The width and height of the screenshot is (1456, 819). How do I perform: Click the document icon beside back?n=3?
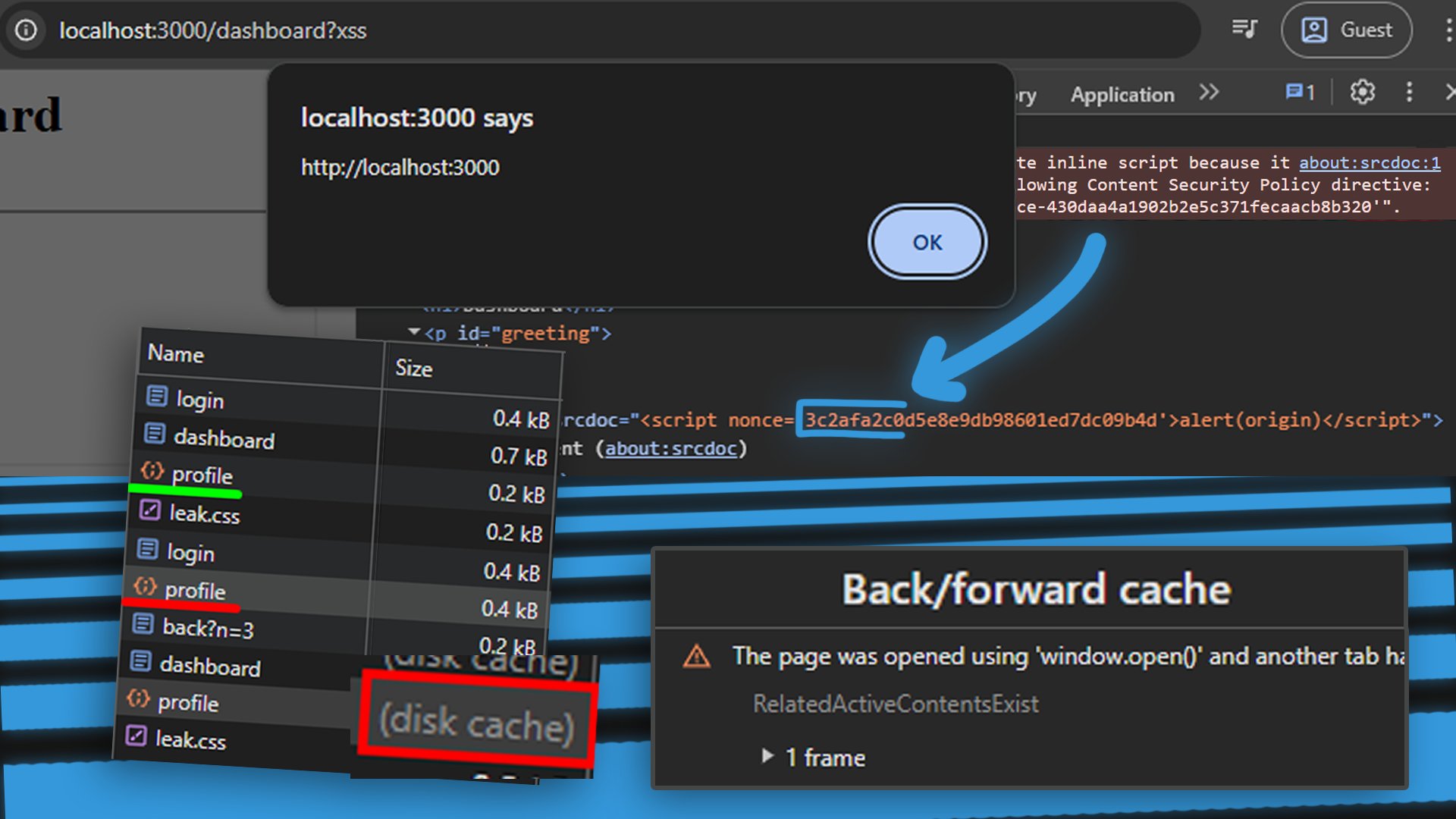[143, 624]
